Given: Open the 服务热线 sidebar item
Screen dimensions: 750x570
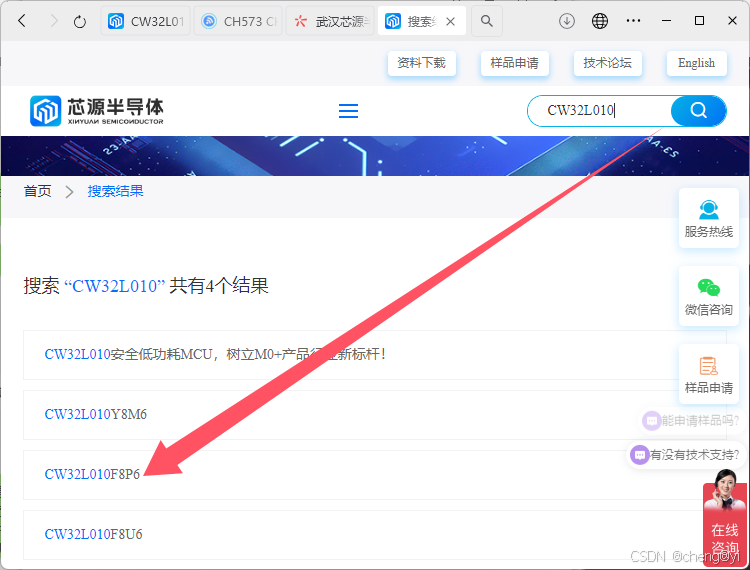Looking at the screenshot, I should coord(708,218).
